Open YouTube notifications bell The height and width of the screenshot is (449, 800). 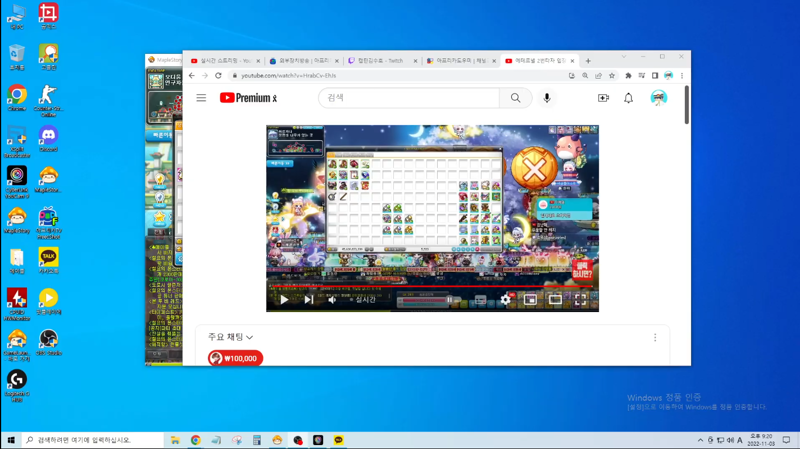(x=629, y=98)
